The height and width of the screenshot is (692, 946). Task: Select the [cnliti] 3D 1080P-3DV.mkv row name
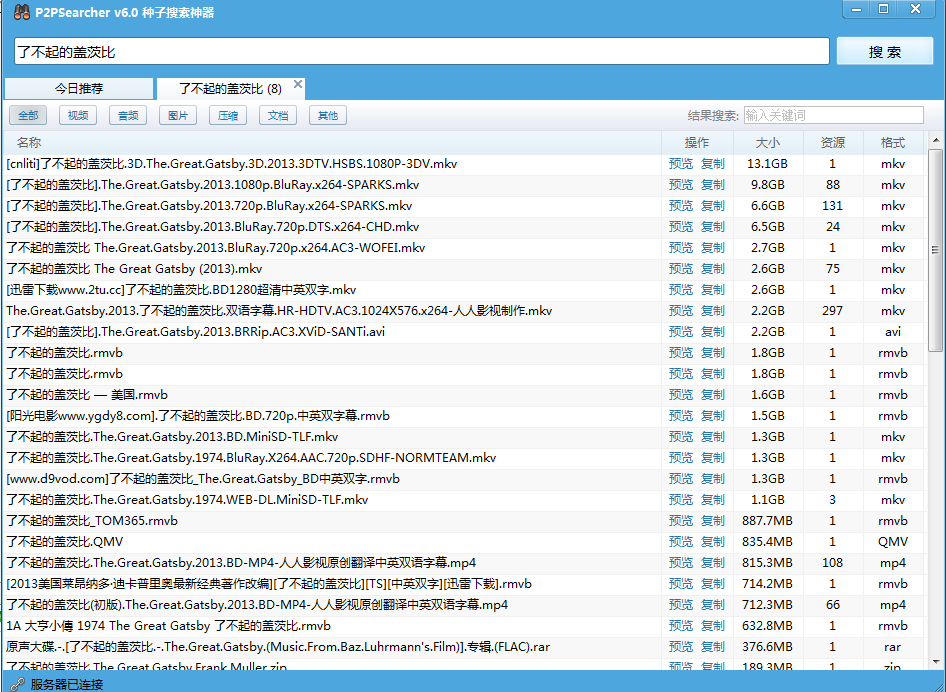click(x=232, y=163)
